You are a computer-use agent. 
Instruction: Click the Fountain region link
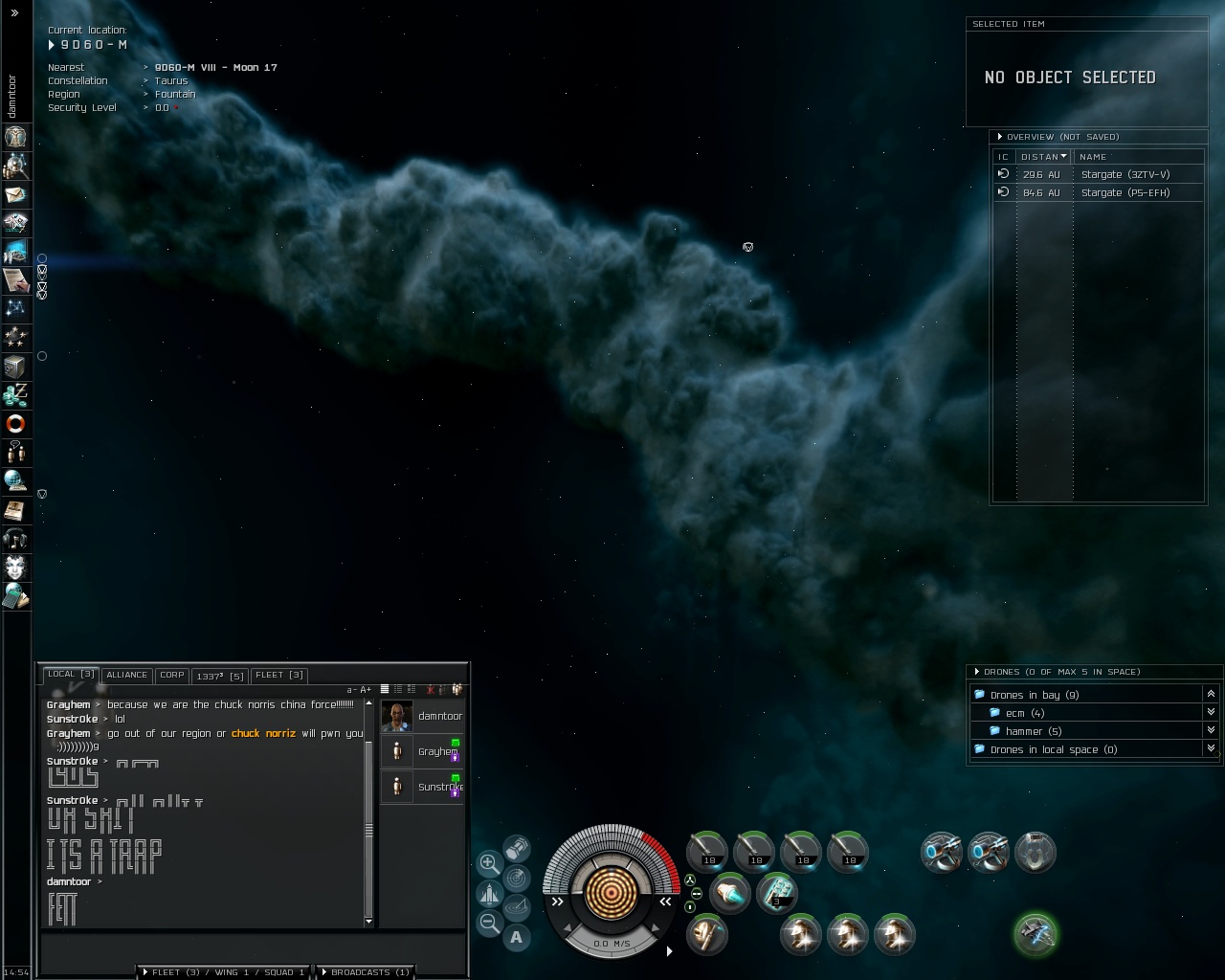tap(175, 95)
